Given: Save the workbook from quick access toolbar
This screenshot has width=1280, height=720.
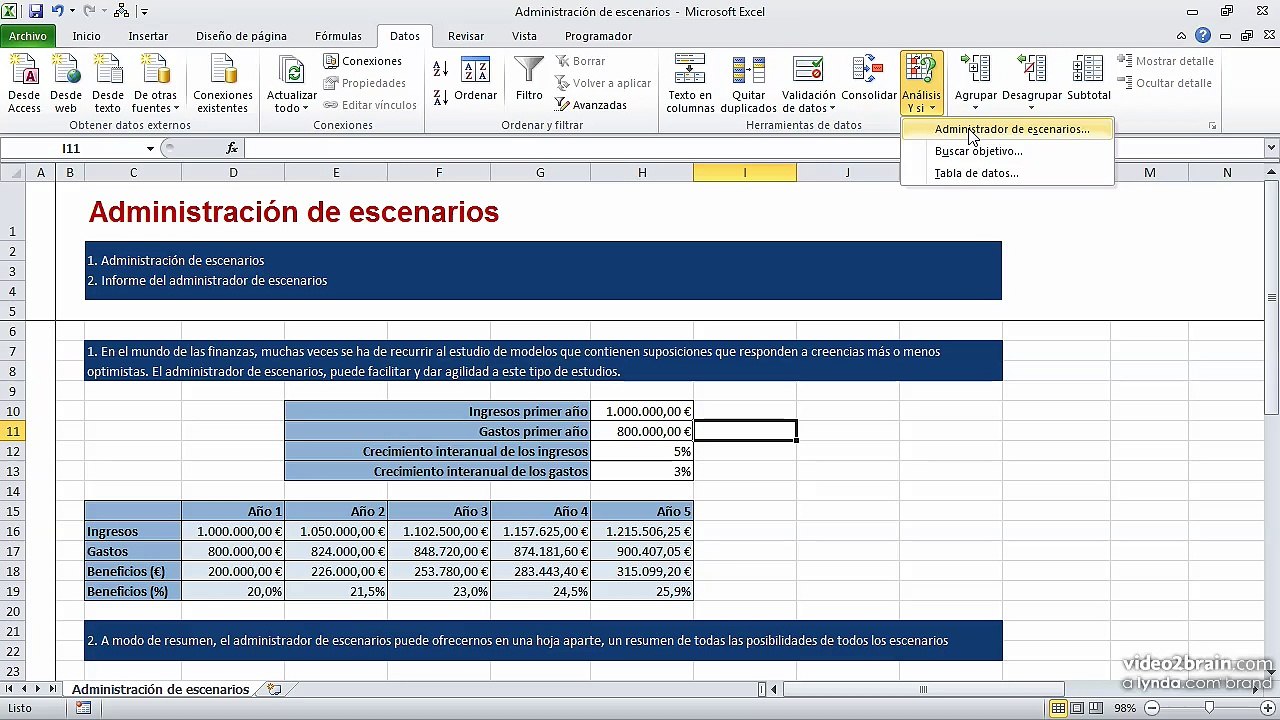Looking at the screenshot, I should (x=36, y=12).
